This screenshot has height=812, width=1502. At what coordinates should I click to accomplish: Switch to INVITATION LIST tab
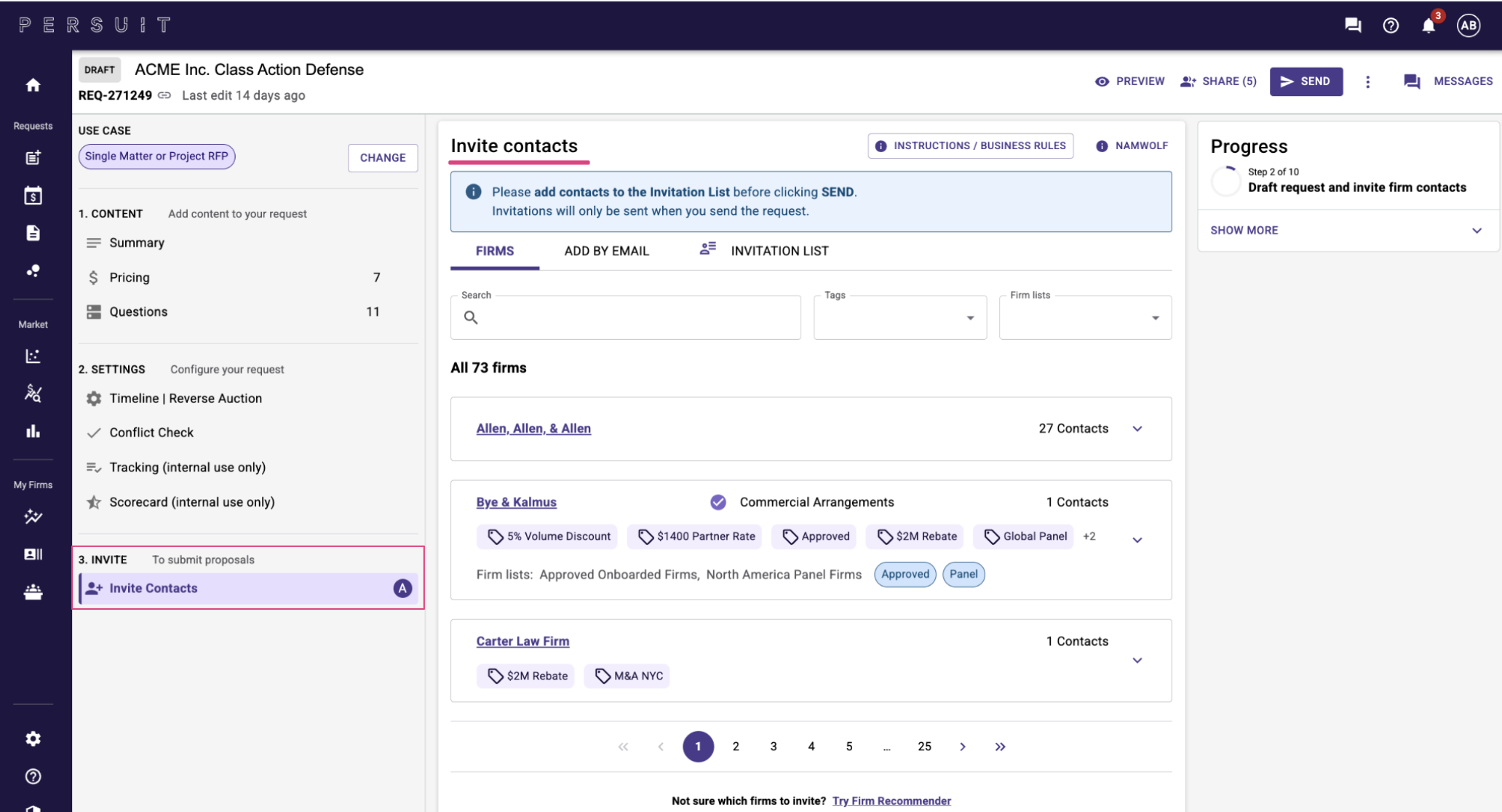pyautogui.click(x=764, y=251)
